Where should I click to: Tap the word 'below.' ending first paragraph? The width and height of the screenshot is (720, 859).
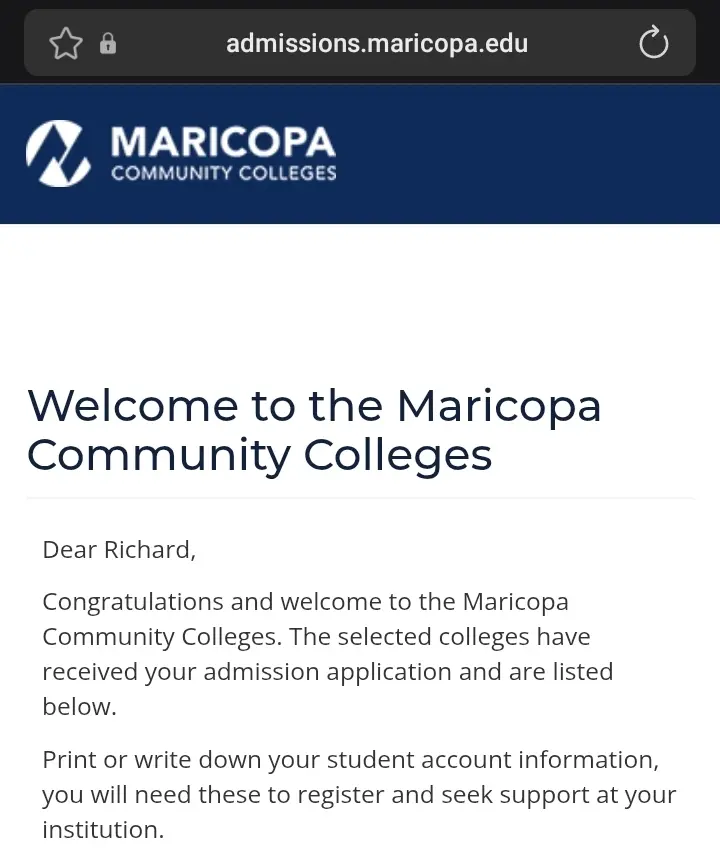tap(79, 707)
